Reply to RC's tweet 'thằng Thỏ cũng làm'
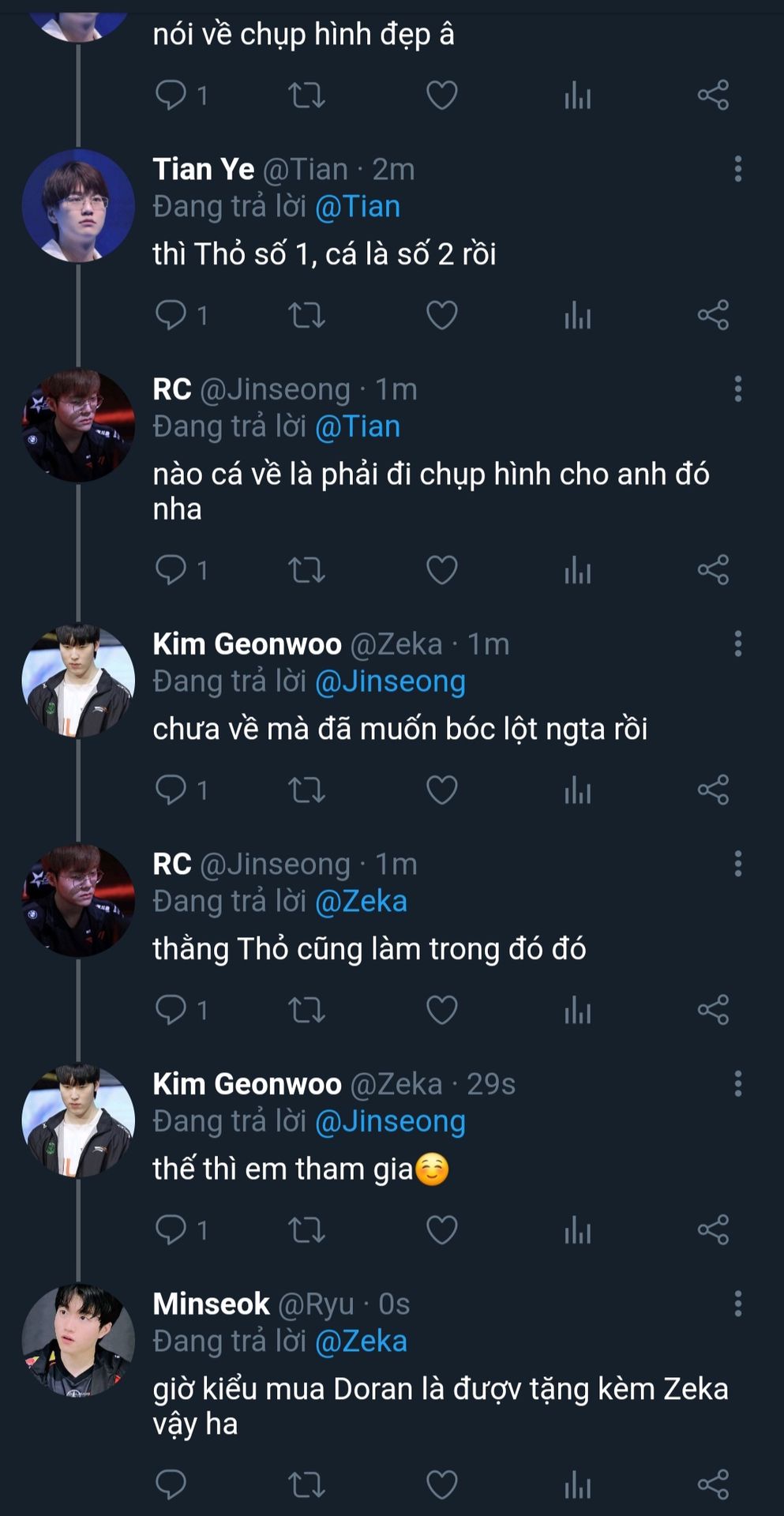The width and height of the screenshot is (784, 1516). (171, 1009)
